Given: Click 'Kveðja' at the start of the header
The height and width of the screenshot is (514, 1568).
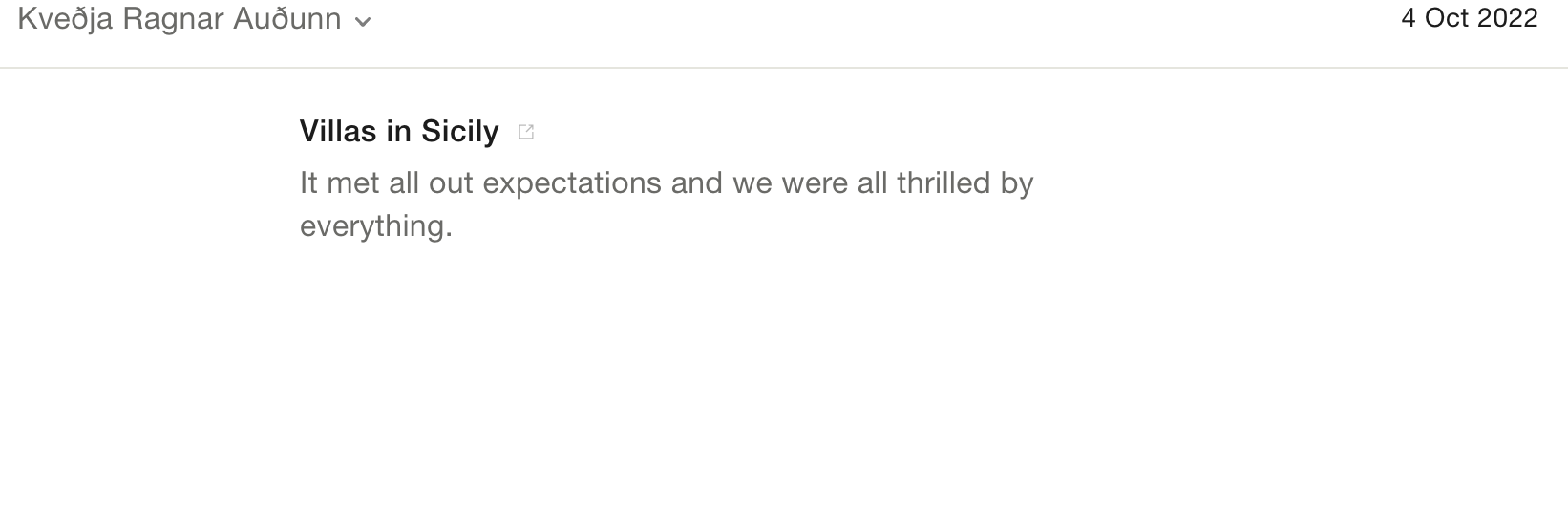Looking at the screenshot, I should pyautogui.click(x=65, y=19).
